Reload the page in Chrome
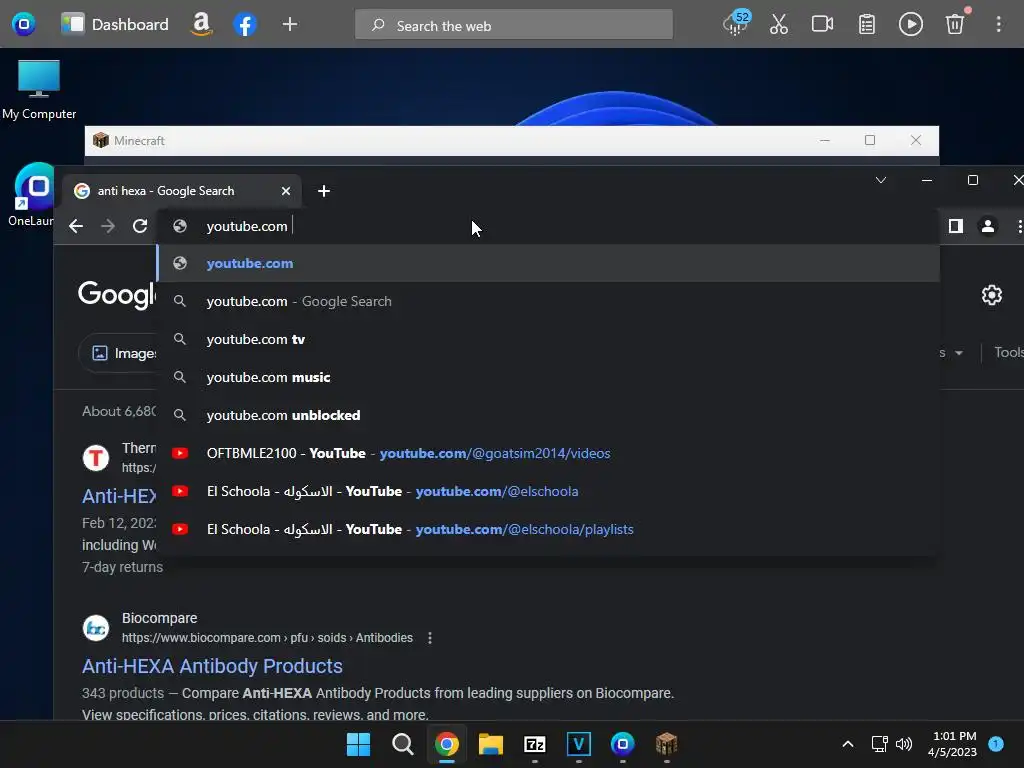Image resolution: width=1024 pixels, height=768 pixels. coord(140,226)
